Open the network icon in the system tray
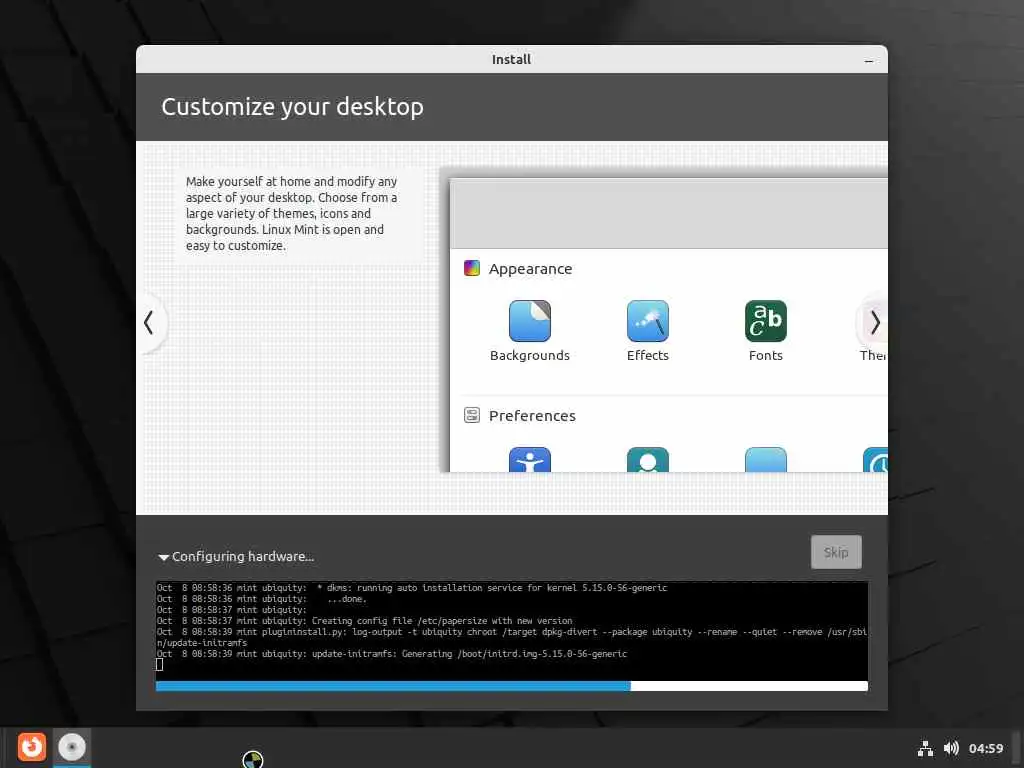 [925, 748]
